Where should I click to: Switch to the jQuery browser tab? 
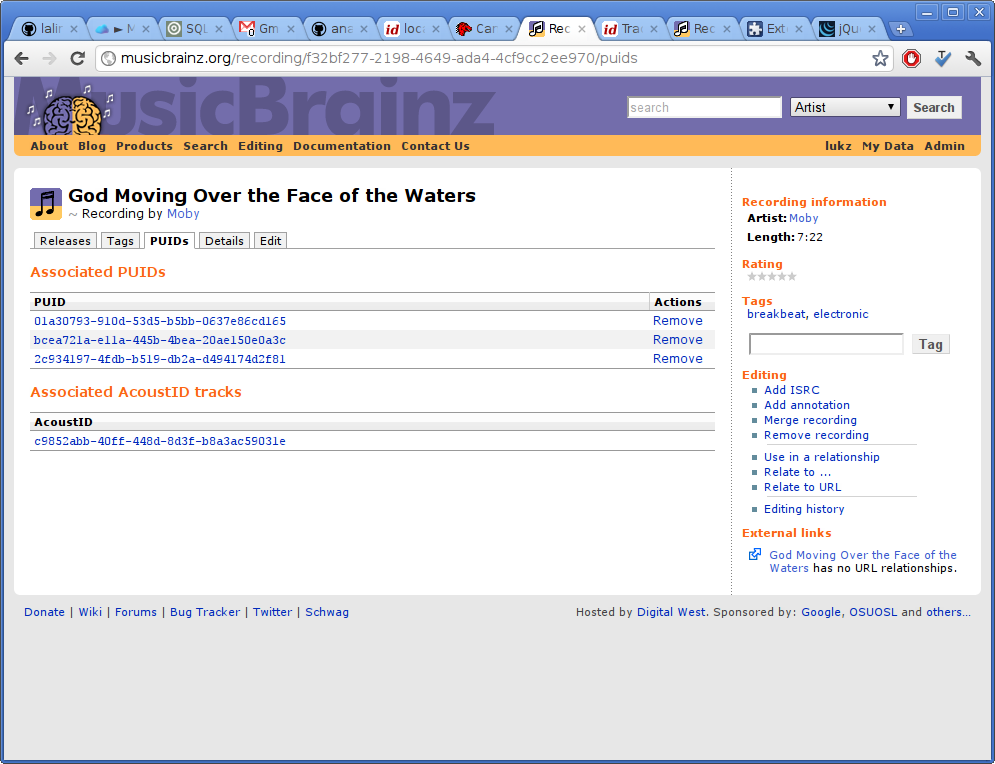point(848,29)
